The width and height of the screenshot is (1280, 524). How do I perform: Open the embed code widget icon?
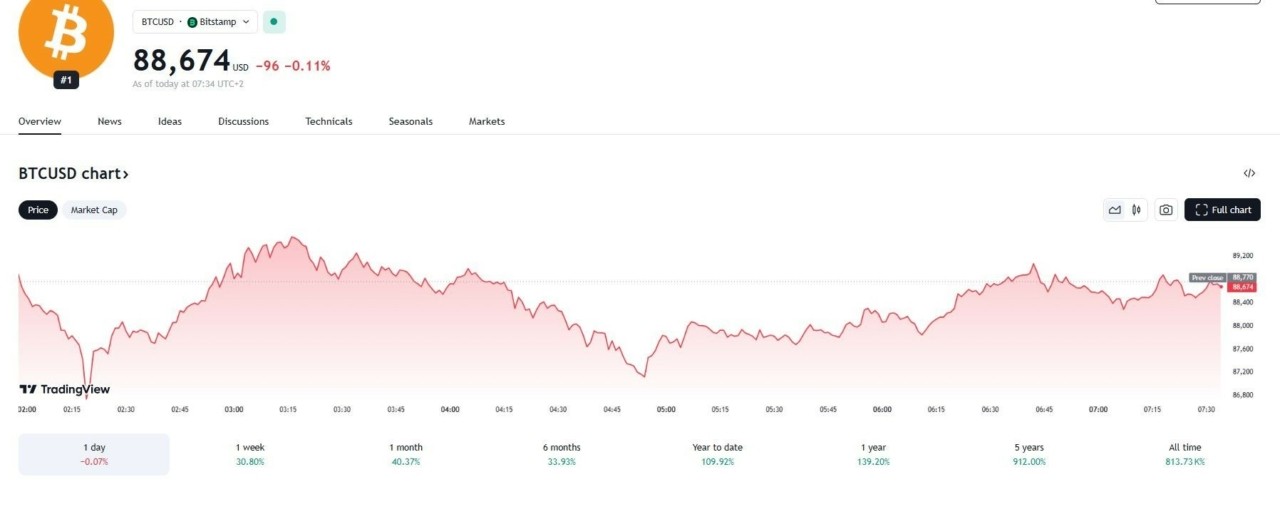(x=1249, y=173)
